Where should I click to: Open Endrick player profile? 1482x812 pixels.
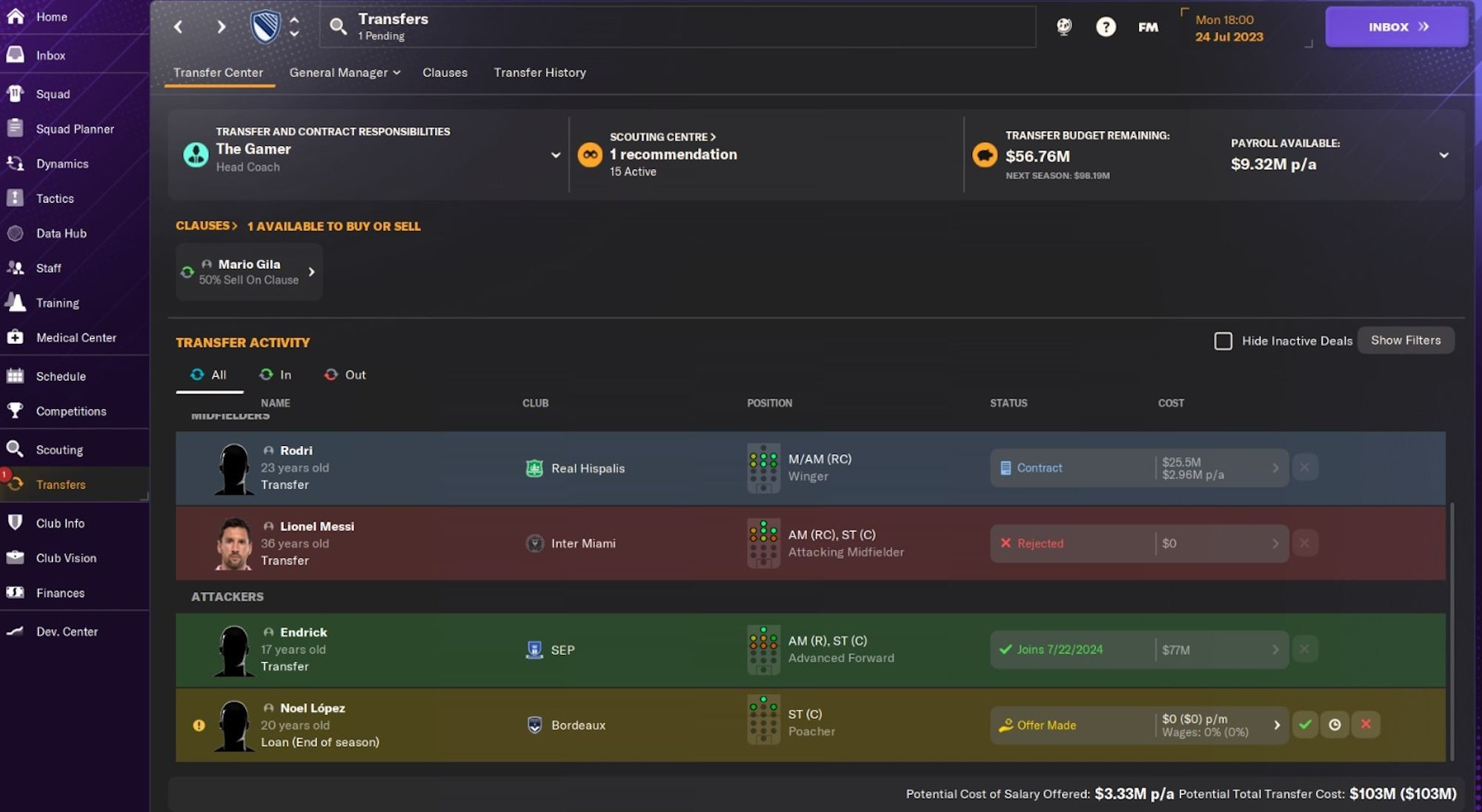click(x=303, y=632)
